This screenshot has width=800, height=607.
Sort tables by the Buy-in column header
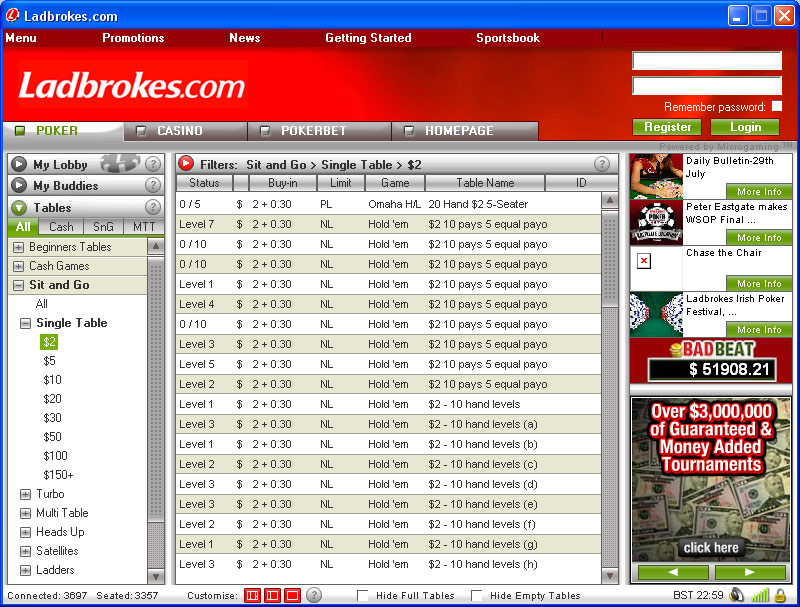(283, 183)
